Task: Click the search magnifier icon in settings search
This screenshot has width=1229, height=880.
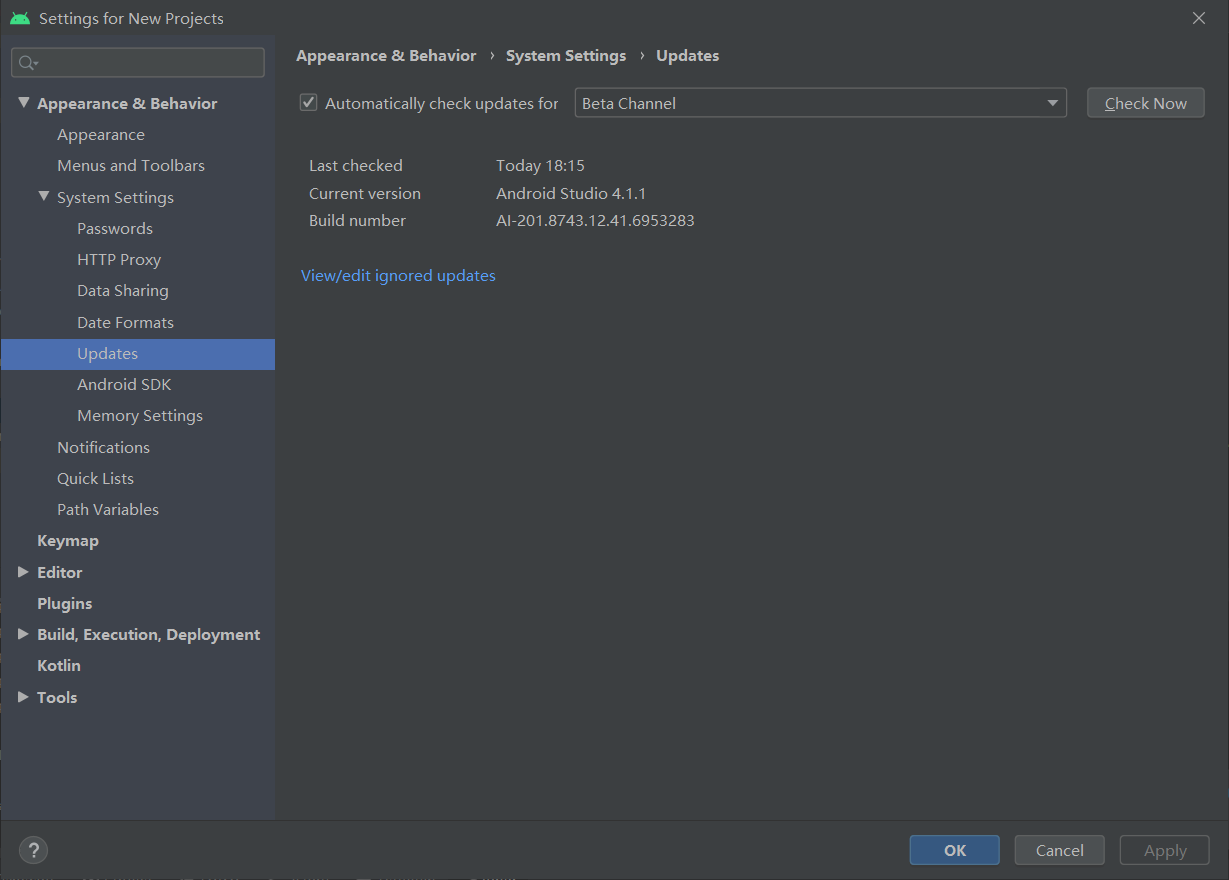Action: click(x=28, y=63)
